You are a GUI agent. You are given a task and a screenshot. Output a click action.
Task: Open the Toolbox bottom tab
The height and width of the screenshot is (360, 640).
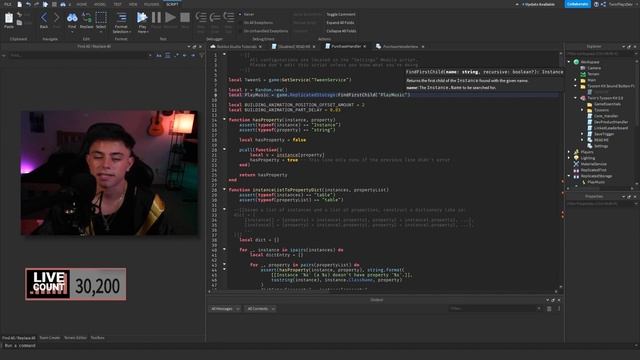(x=98, y=338)
